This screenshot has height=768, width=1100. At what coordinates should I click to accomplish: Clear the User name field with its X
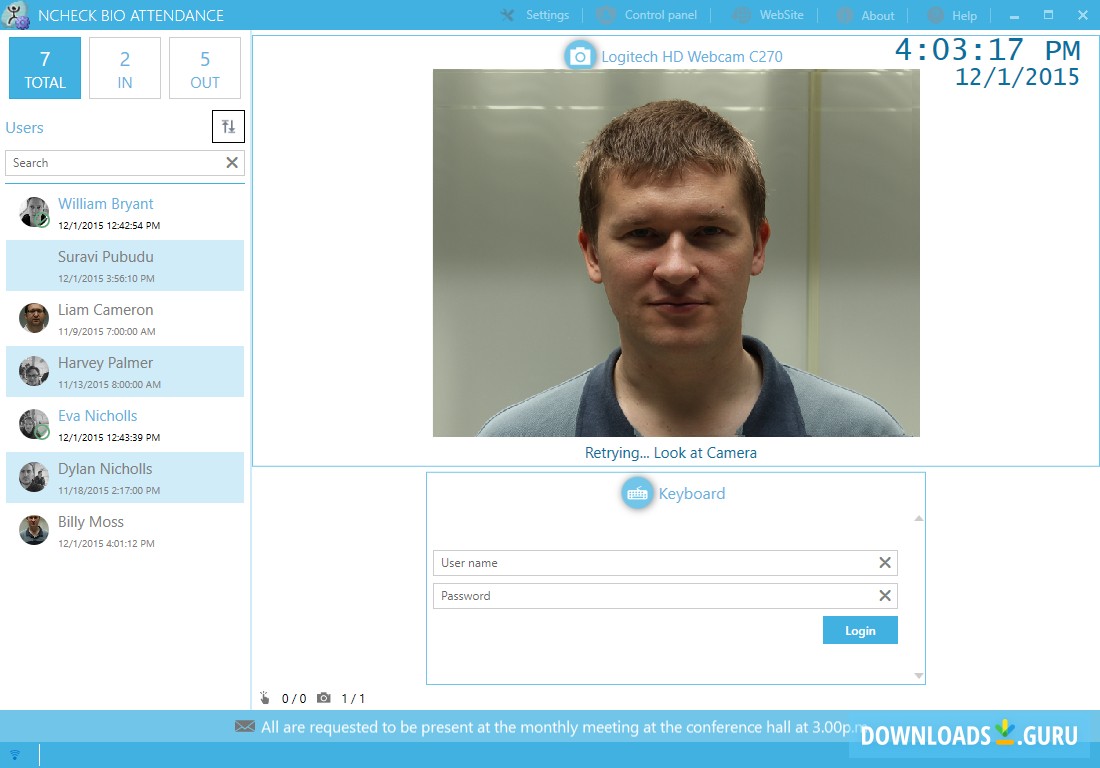pos(884,563)
